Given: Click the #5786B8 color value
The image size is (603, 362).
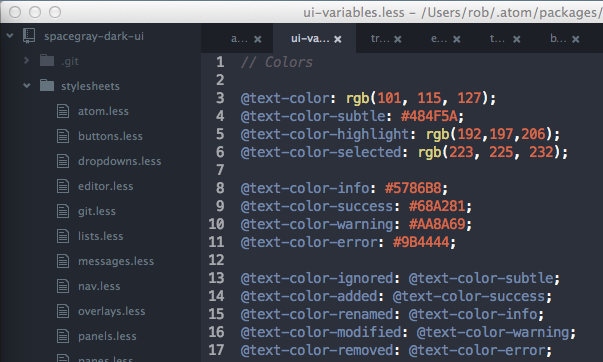Looking at the screenshot, I should tap(413, 188).
